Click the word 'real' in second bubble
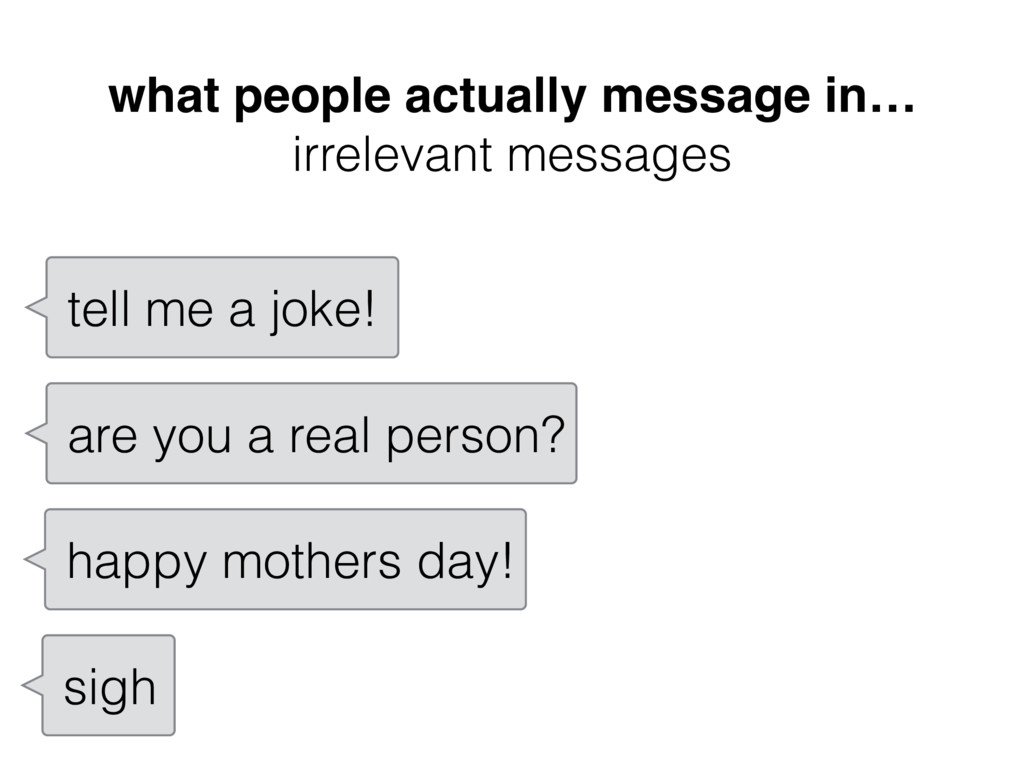 [330, 435]
